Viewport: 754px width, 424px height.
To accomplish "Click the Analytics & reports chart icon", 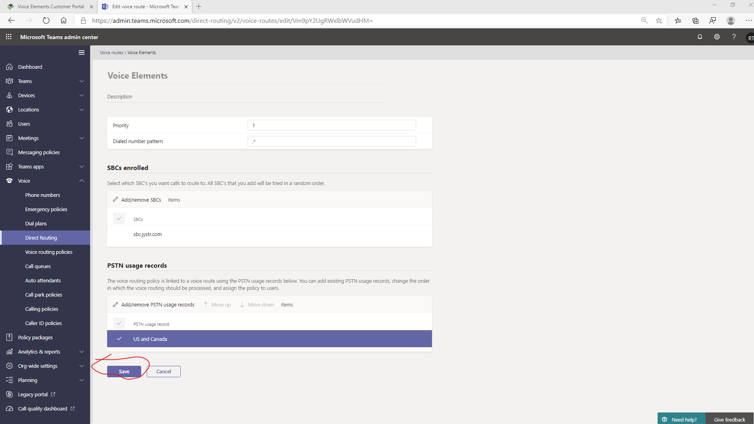I will tap(9, 351).
